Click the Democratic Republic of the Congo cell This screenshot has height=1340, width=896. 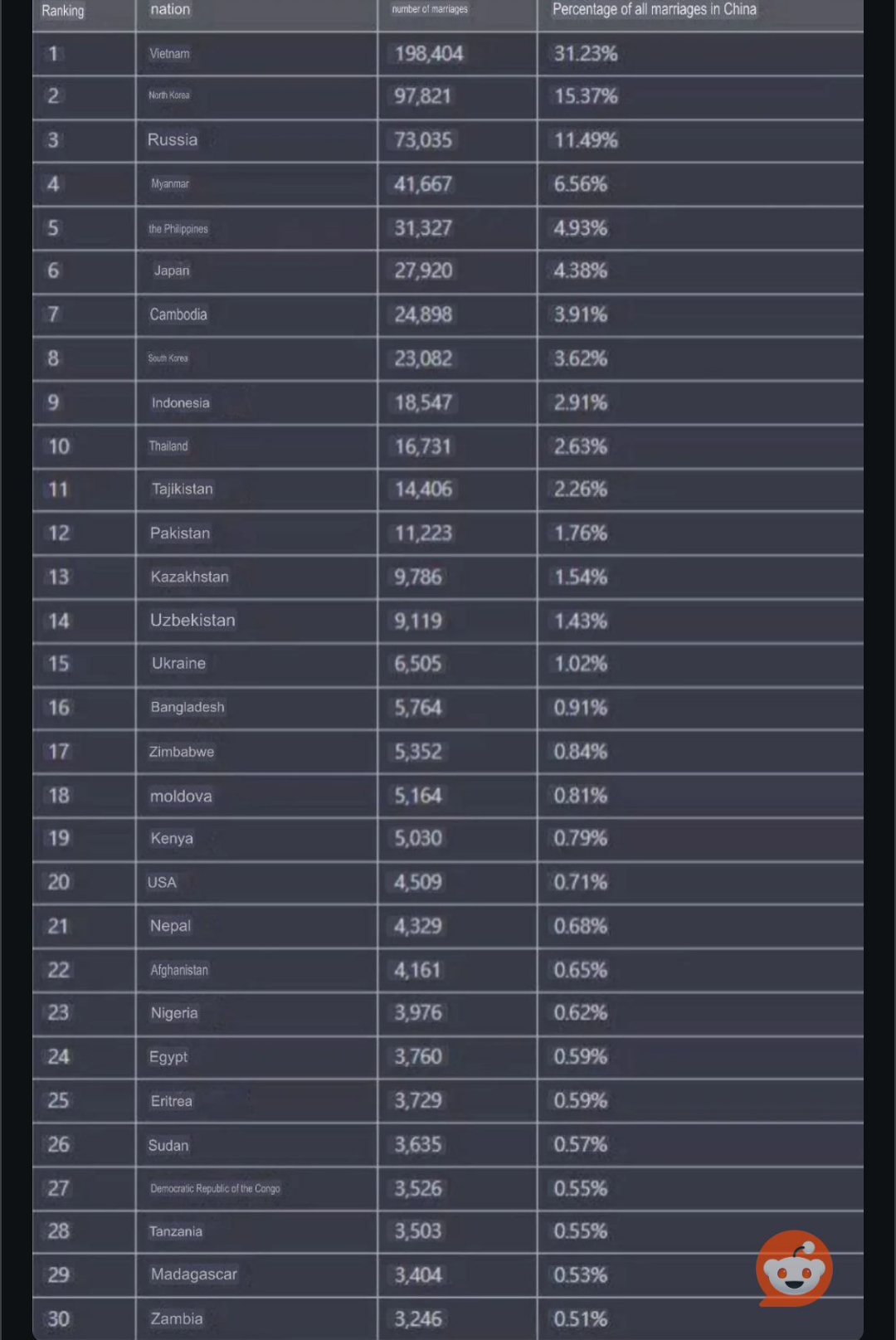click(215, 1188)
